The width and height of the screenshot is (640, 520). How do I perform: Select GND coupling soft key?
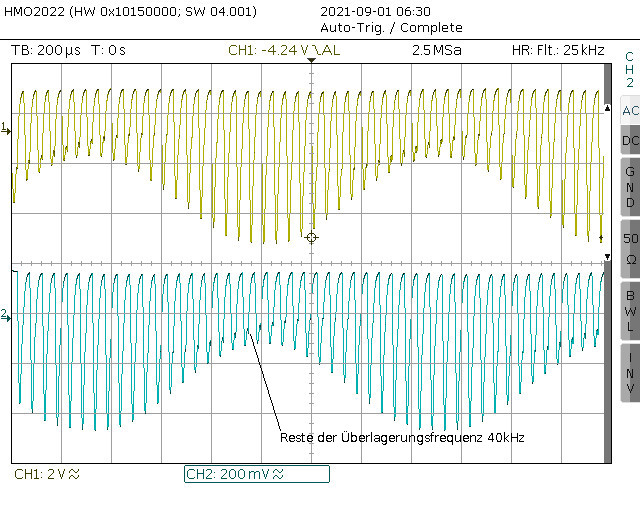[630, 187]
